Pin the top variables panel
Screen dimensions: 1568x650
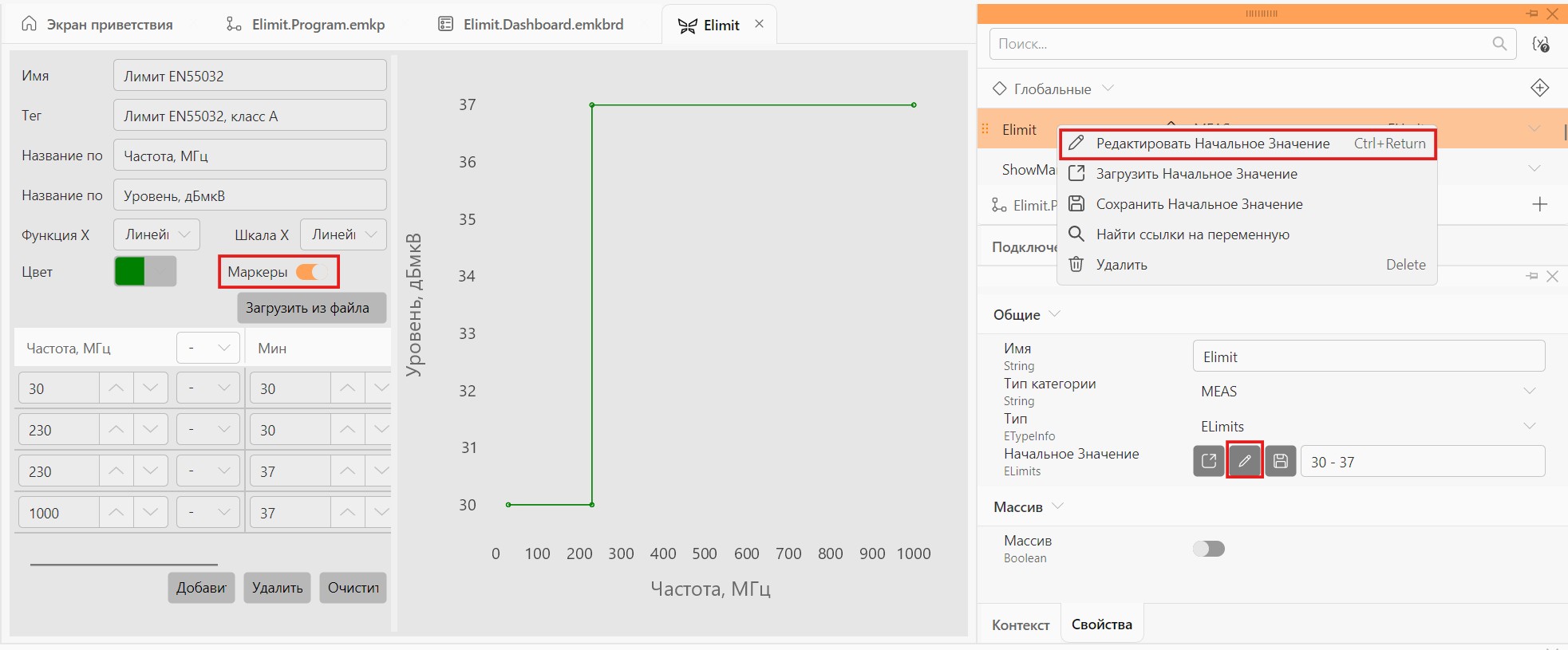coord(1531,14)
